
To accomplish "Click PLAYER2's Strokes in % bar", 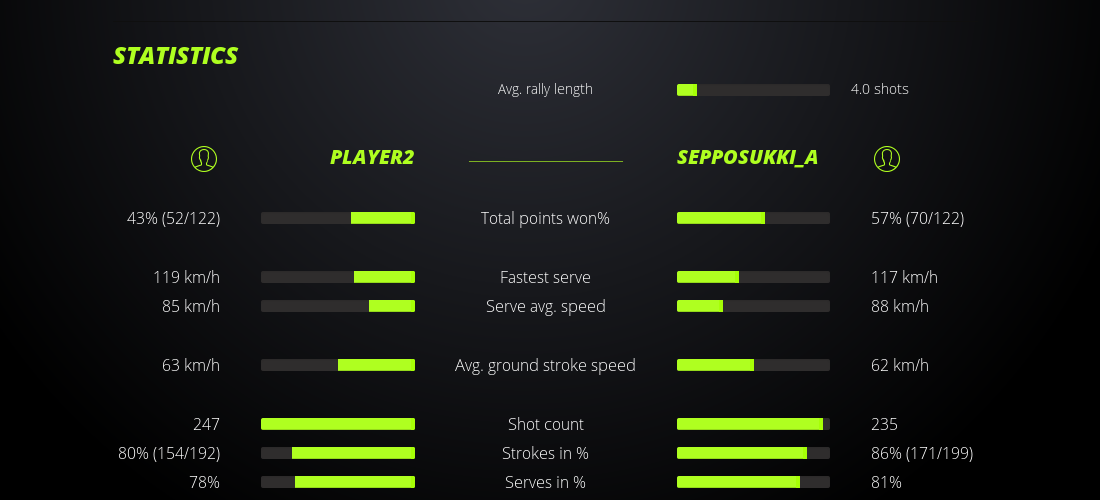I will pos(338,453).
